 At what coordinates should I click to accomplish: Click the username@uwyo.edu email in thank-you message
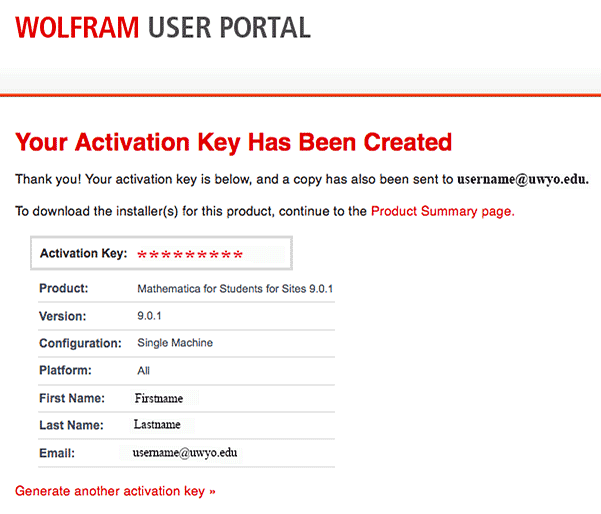(x=523, y=180)
